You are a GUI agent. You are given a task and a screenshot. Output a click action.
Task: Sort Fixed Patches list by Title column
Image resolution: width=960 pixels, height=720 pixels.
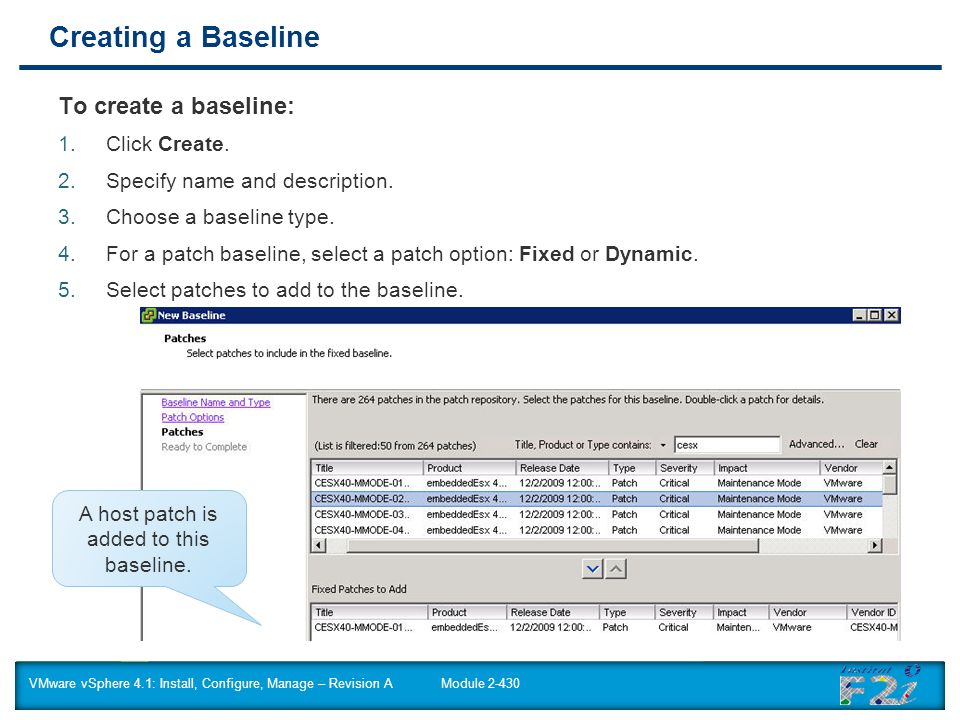tap(369, 612)
